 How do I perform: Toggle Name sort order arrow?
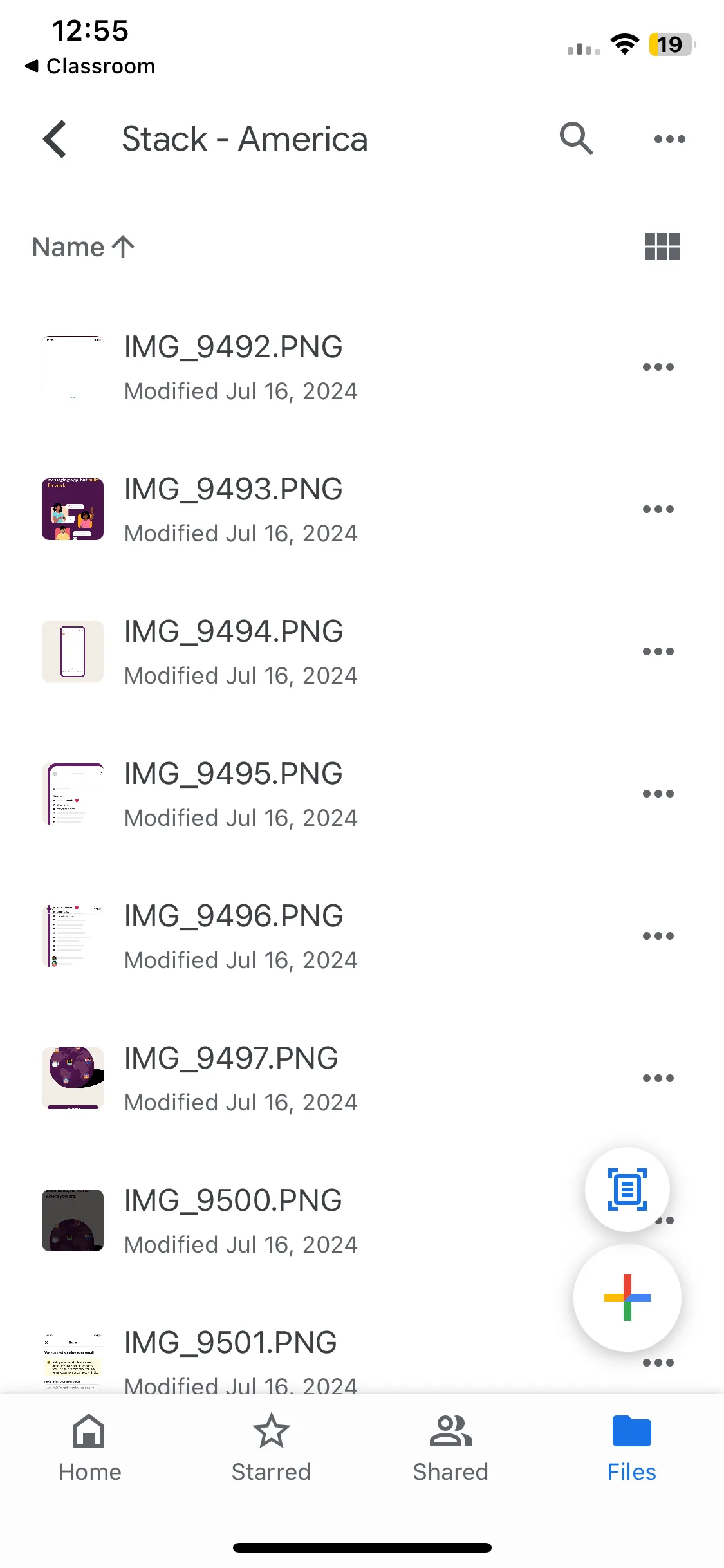[123, 247]
